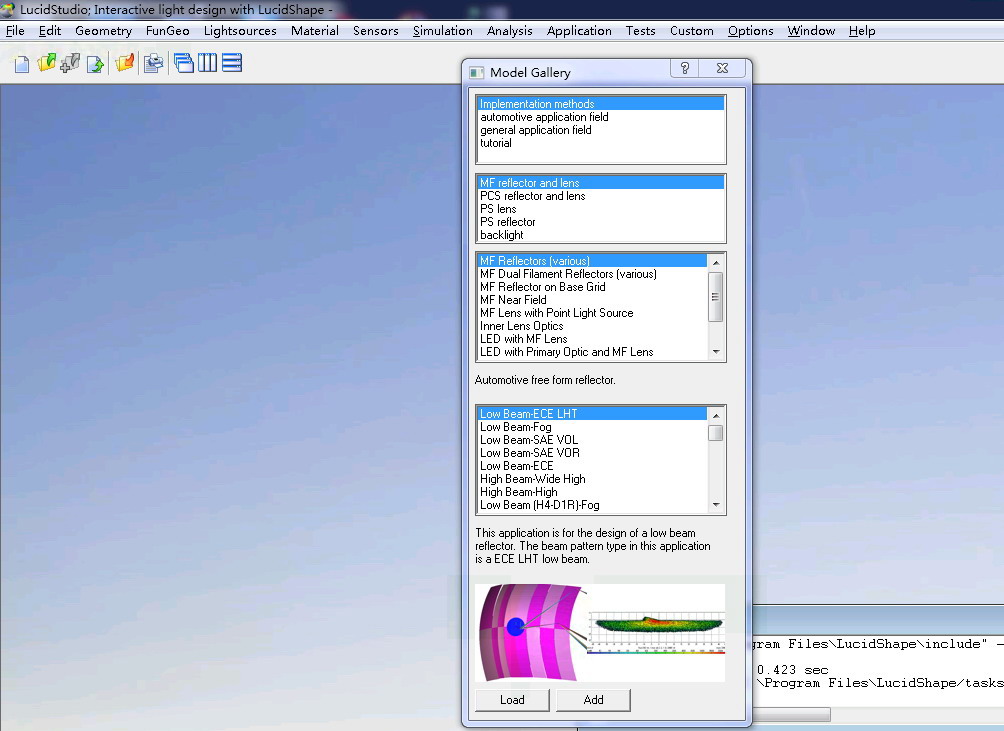Click the Cascade windows toolbar icon
Screen dimensions: 1004x731
[184, 63]
